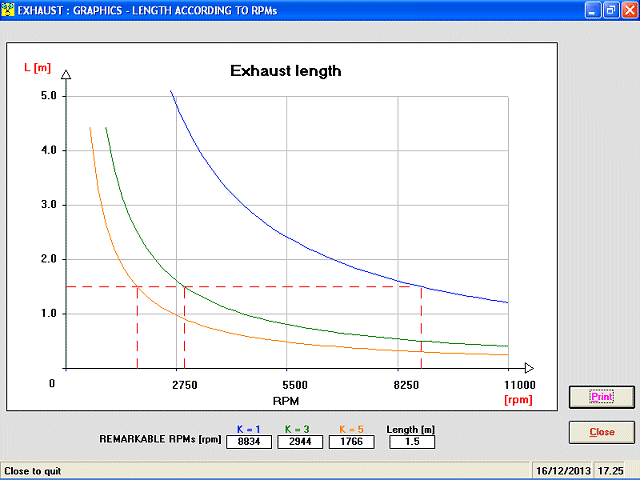This screenshot has width=640, height=480.
Task: Click the 5500 RPM axis label
Action: (x=295, y=385)
